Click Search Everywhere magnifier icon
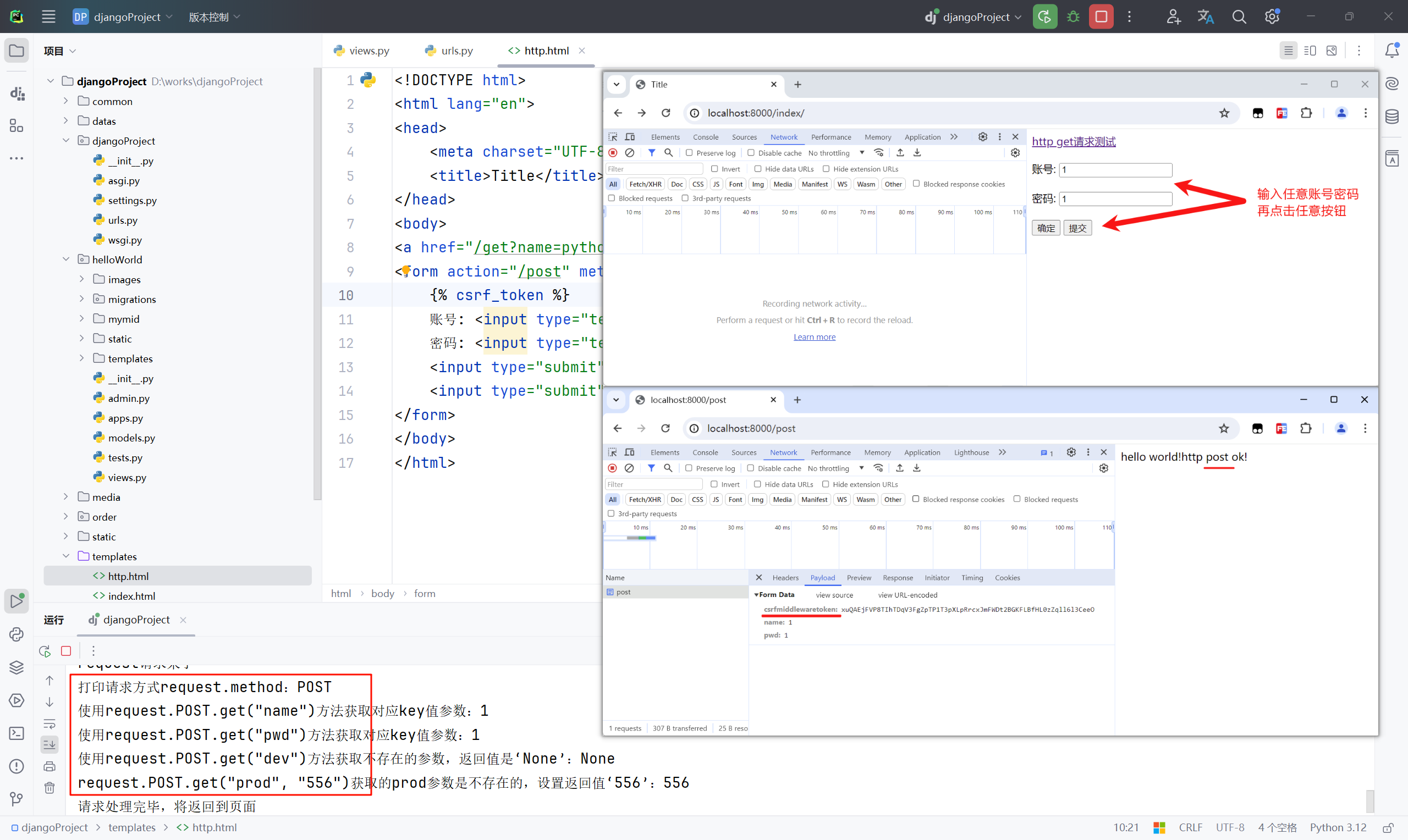The image size is (1408, 840). pos(1239,16)
